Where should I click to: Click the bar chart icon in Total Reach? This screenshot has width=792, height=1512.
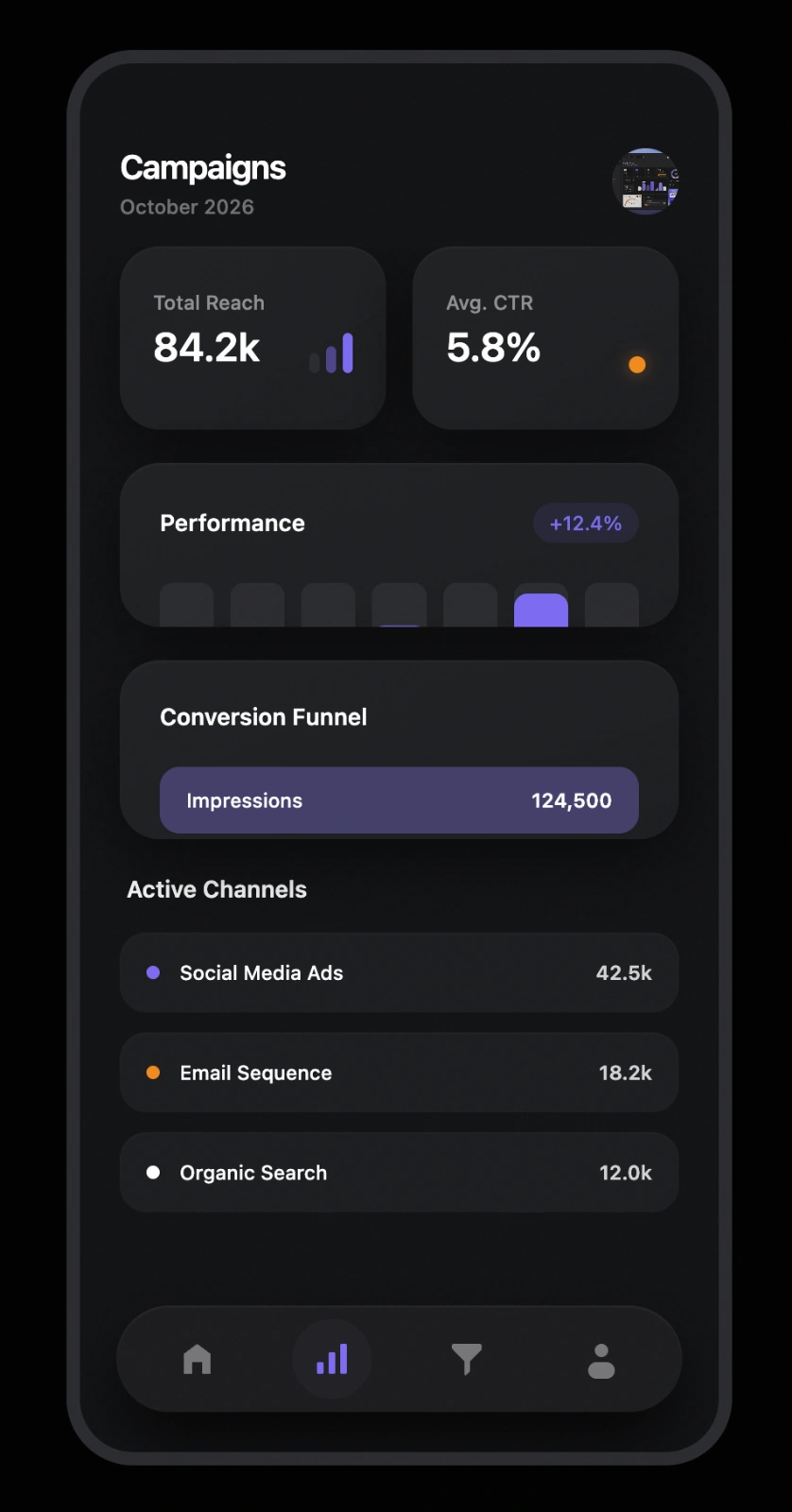tap(332, 354)
